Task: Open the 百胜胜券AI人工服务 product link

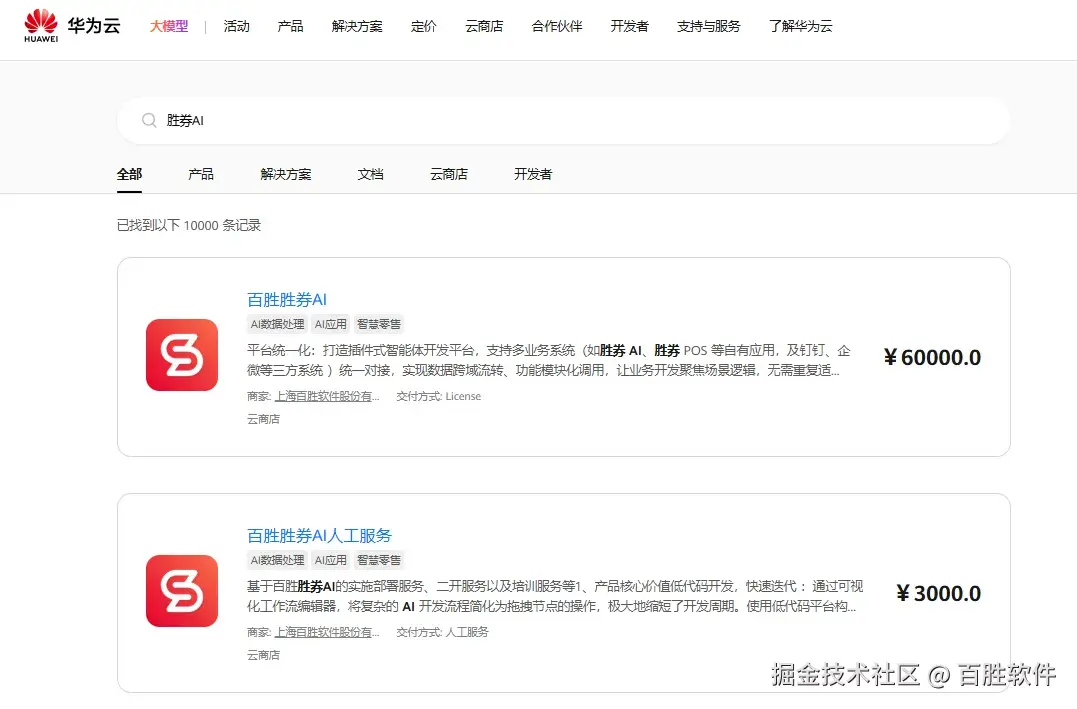Action: 319,535
